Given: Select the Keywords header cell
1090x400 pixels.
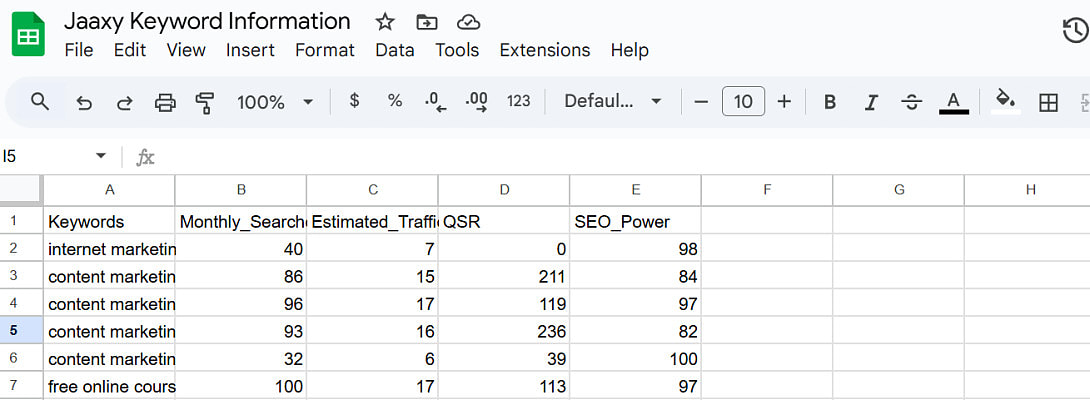Looking at the screenshot, I should (x=109, y=222).
